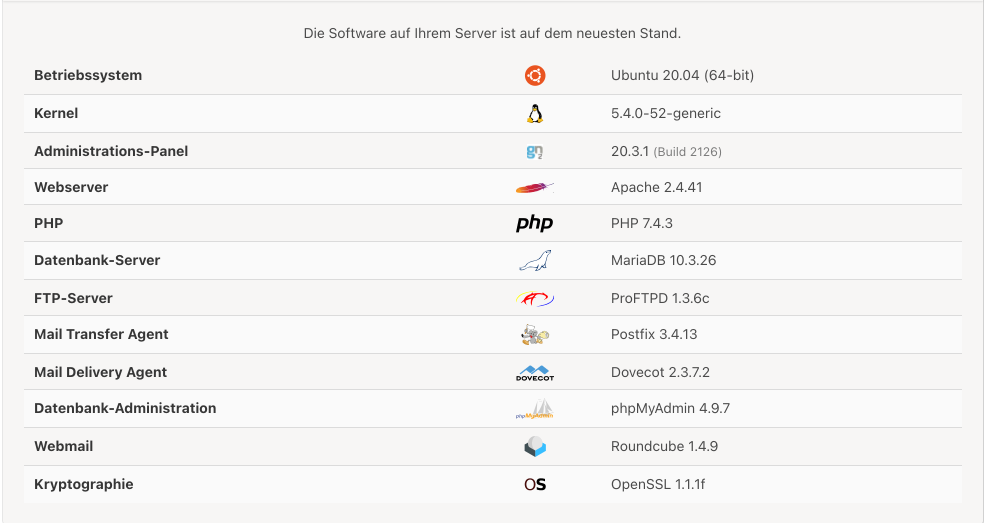984x523 pixels.
Task: Click the MariaDB 10.3.26 version text
Action: click(663, 261)
